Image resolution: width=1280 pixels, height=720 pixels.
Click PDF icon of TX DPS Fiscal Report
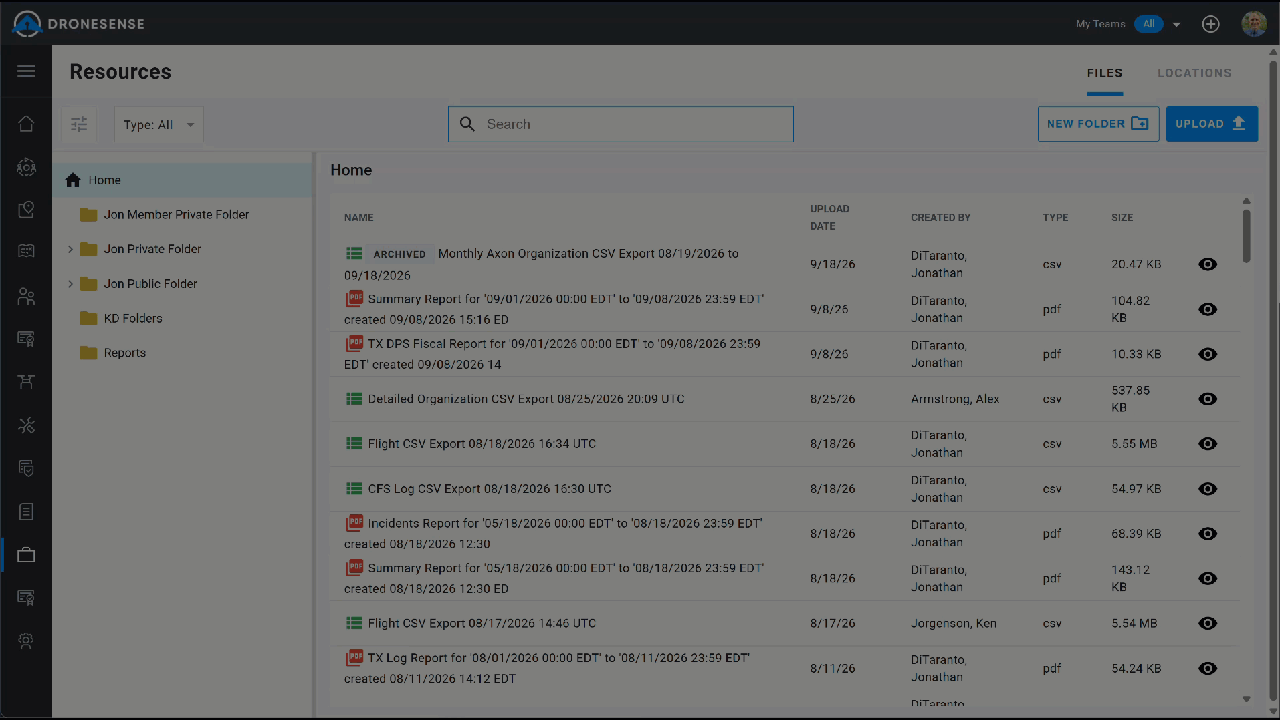[354, 343]
